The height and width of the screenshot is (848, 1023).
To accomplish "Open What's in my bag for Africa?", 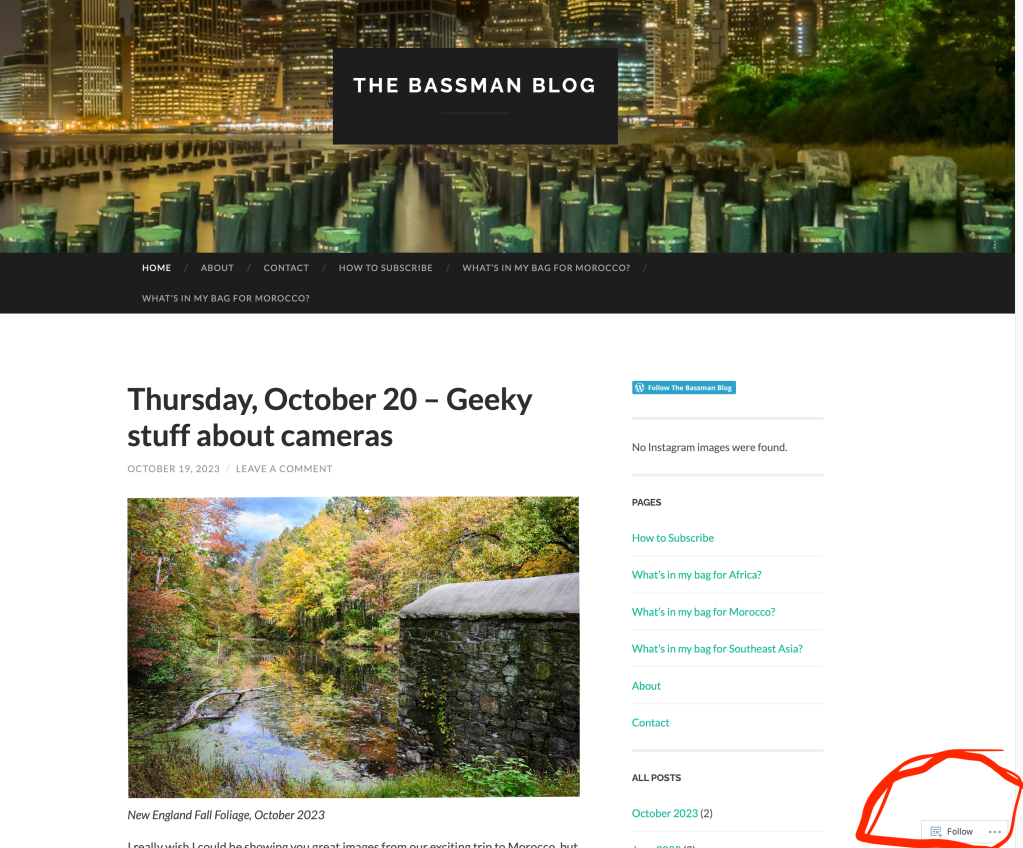I will pyautogui.click(x=696, y=575).
